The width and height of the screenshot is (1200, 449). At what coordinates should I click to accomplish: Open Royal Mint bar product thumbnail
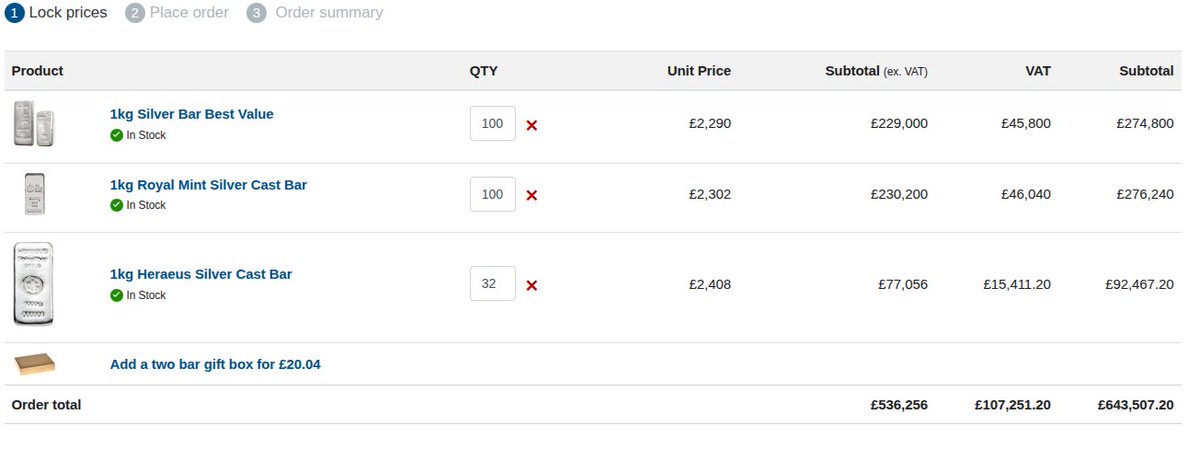coord(35,194)
